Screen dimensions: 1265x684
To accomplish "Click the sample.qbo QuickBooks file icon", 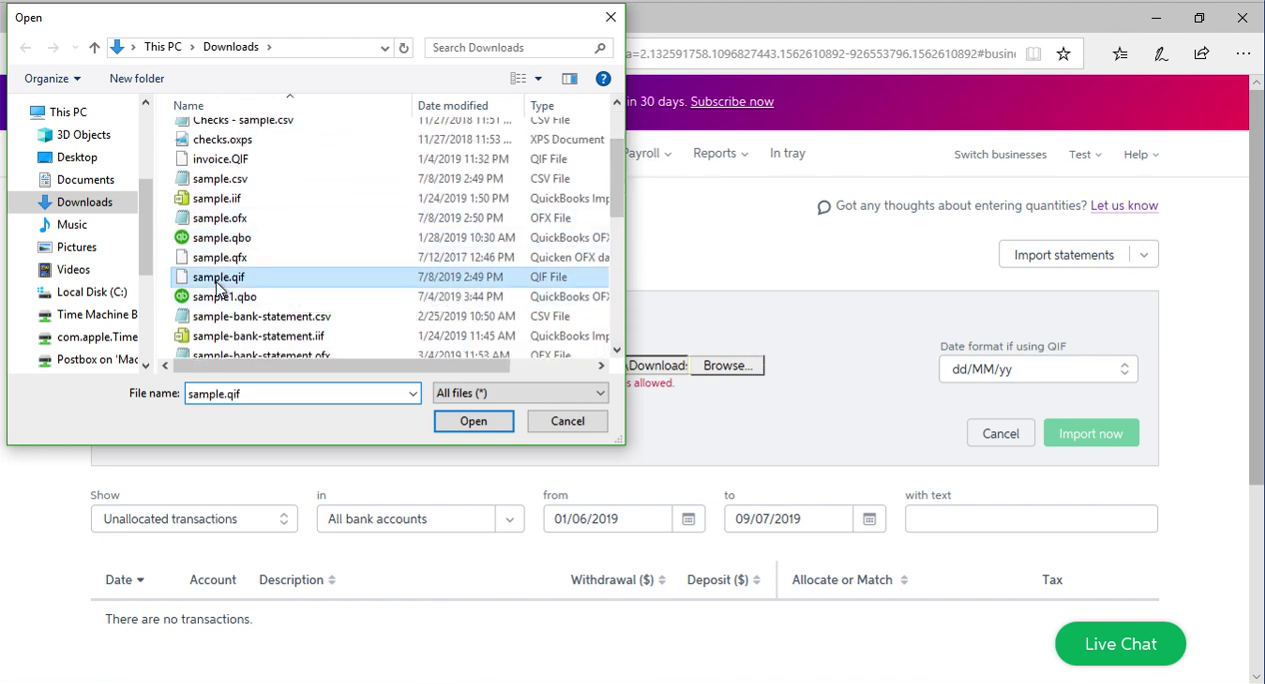I will pos(181,238).
